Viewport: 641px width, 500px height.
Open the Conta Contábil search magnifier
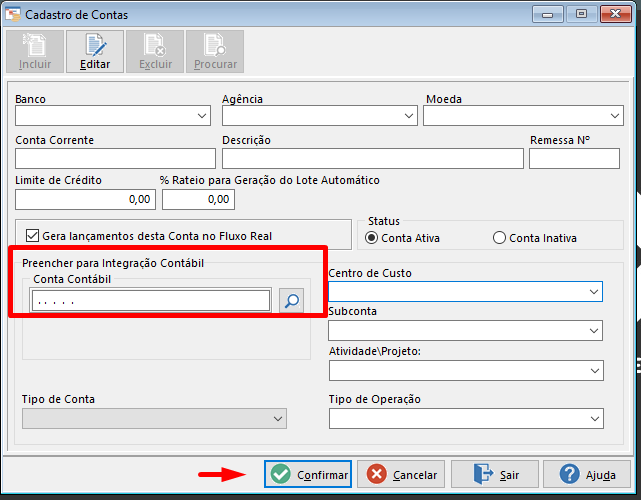coord(291,300)
